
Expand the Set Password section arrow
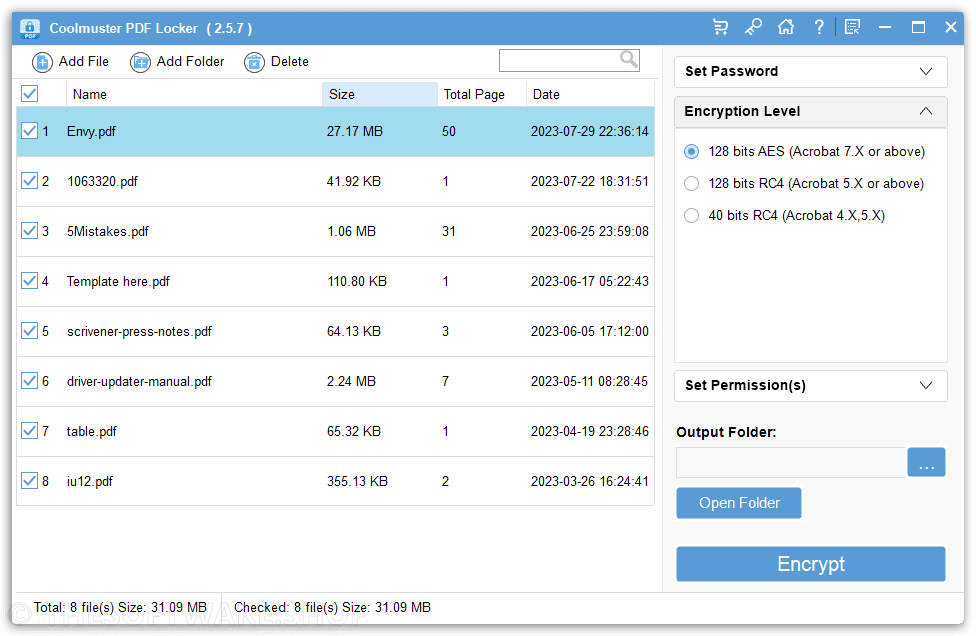point(926,72)
